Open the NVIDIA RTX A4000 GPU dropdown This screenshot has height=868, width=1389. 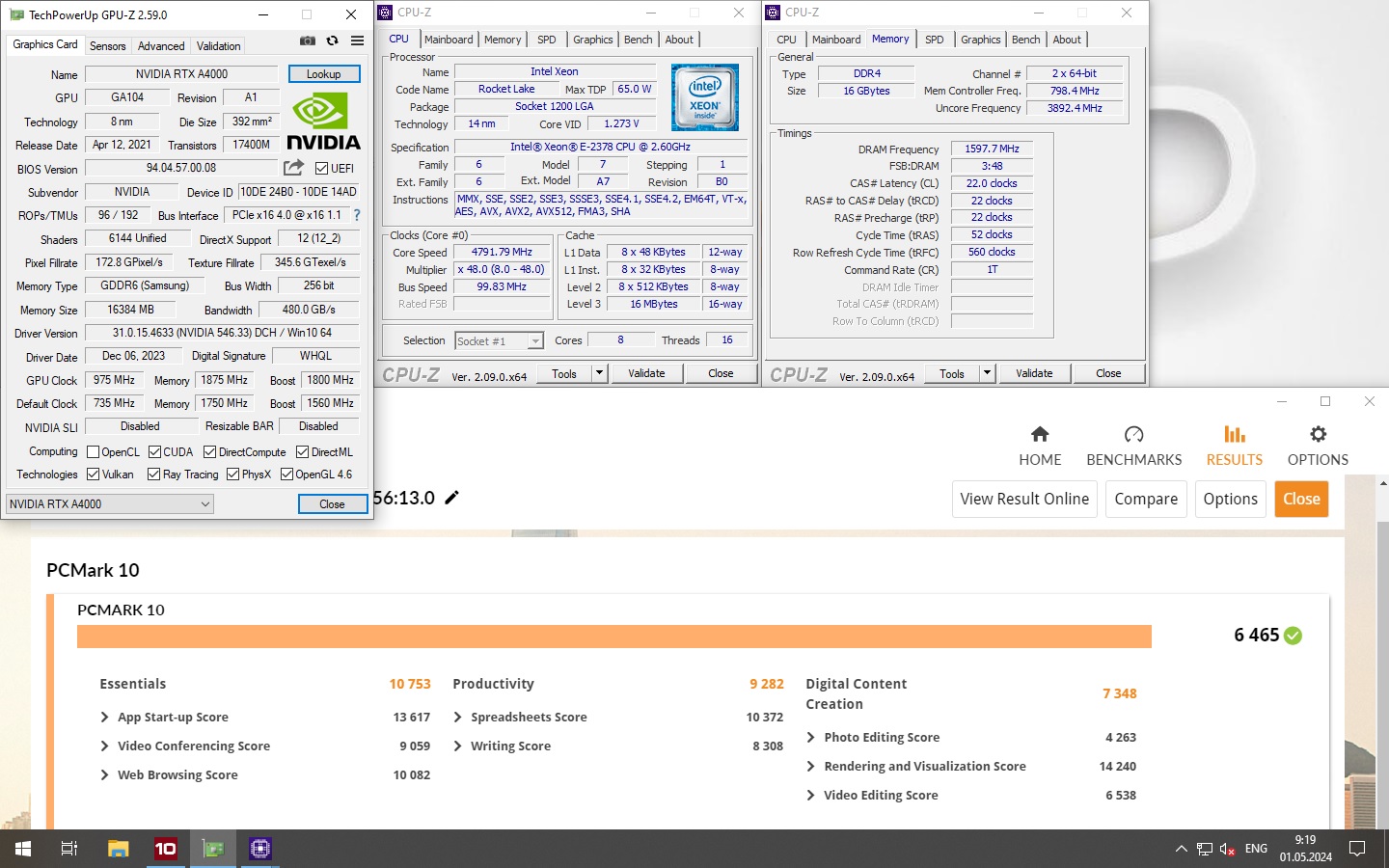[109, 503]
